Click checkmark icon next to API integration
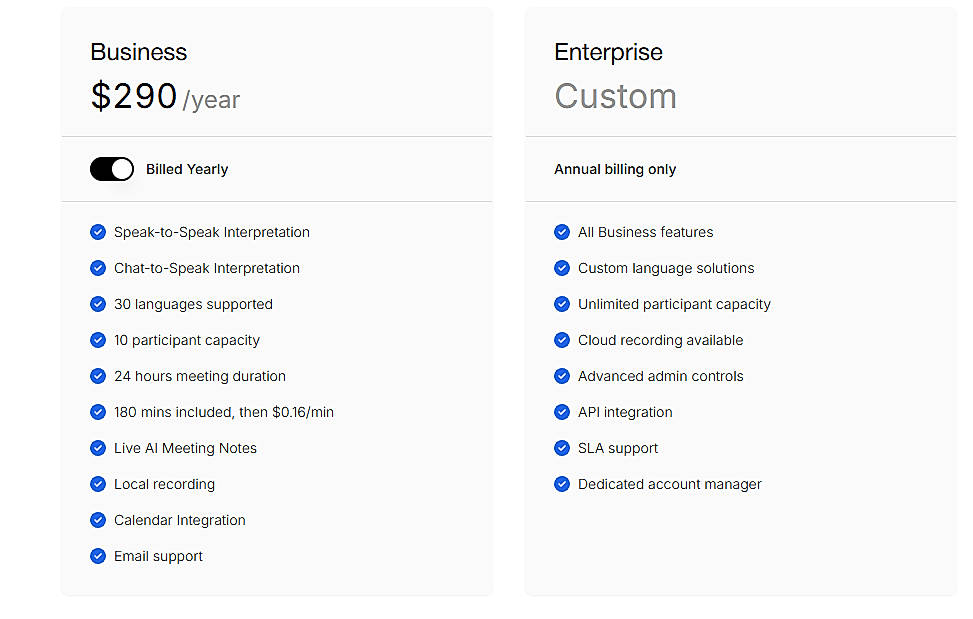The width and height of the screenshot is (973, 619). pos(562,412)
